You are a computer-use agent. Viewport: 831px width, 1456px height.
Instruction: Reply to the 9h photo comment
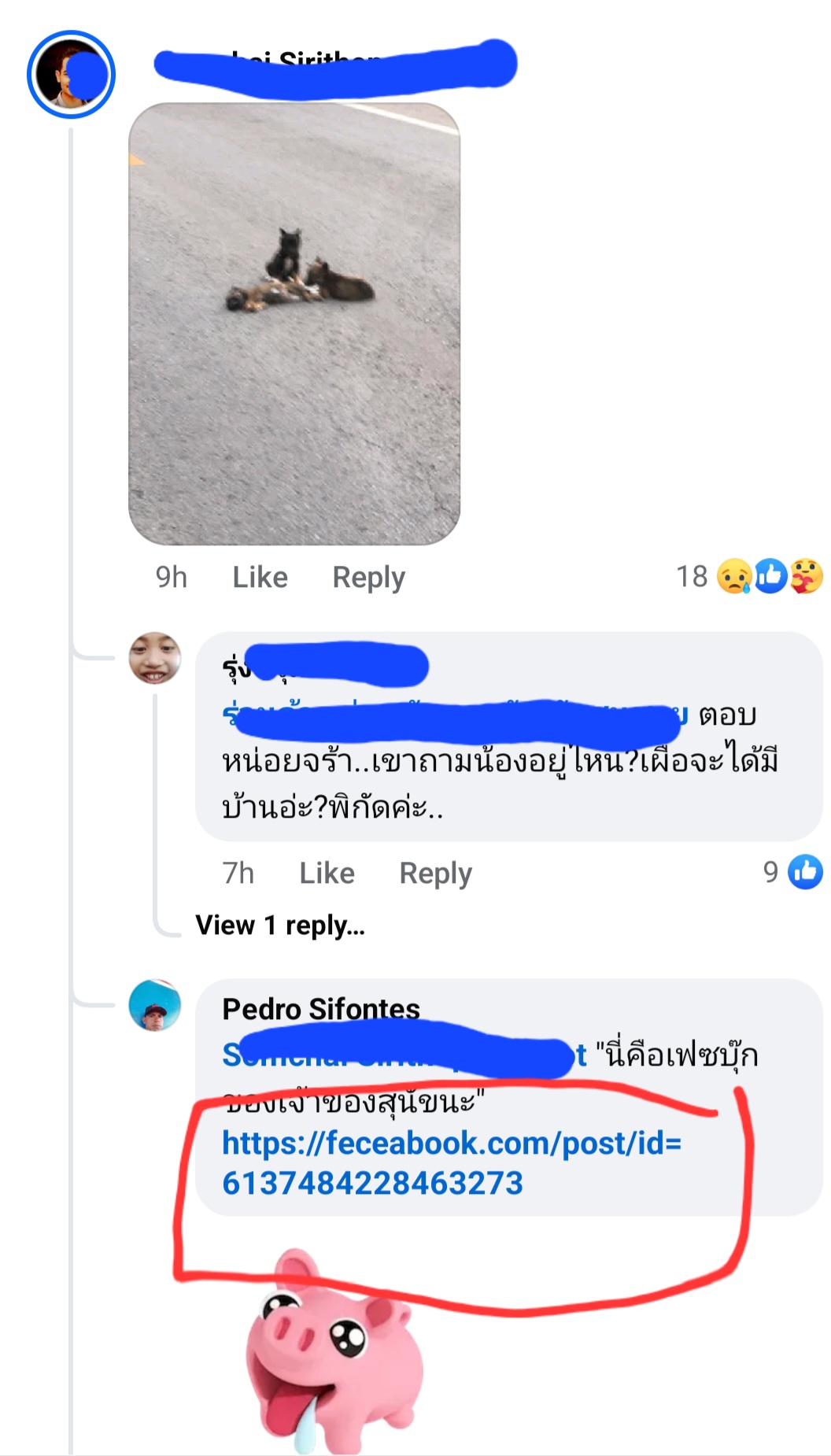[368, 577]
